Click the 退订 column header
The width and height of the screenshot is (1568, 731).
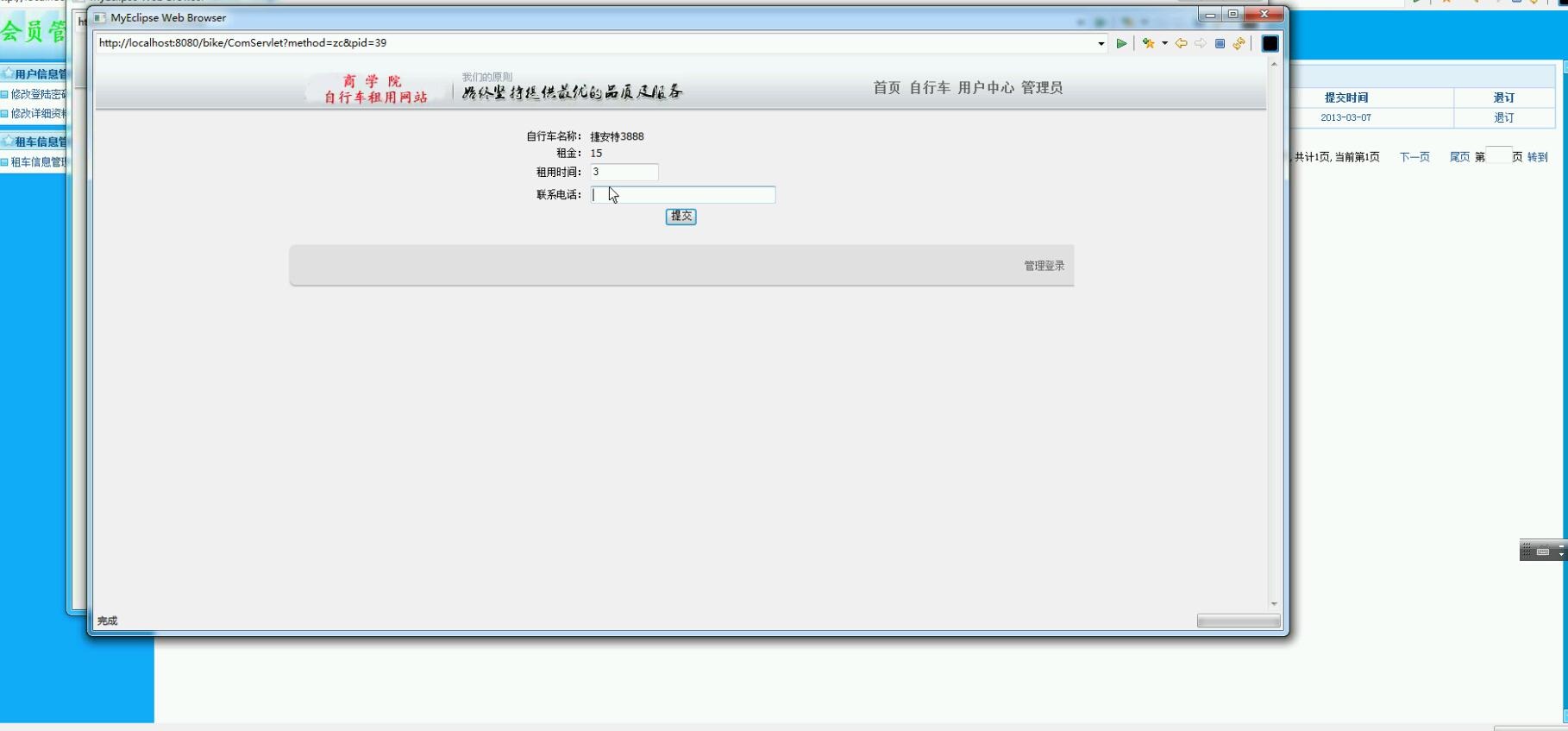pyautogui.click(x=1504, y=98)
